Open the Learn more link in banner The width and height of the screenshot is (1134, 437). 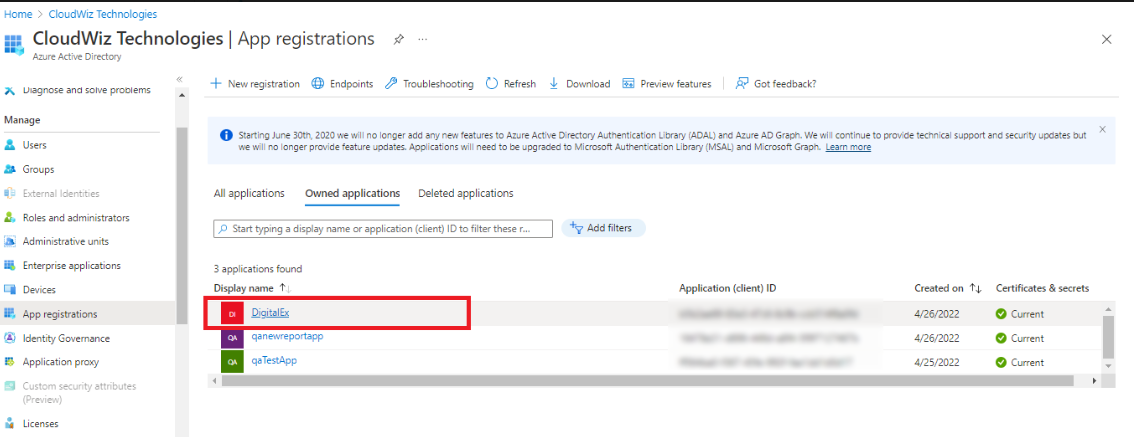click(x=847, y=147)
